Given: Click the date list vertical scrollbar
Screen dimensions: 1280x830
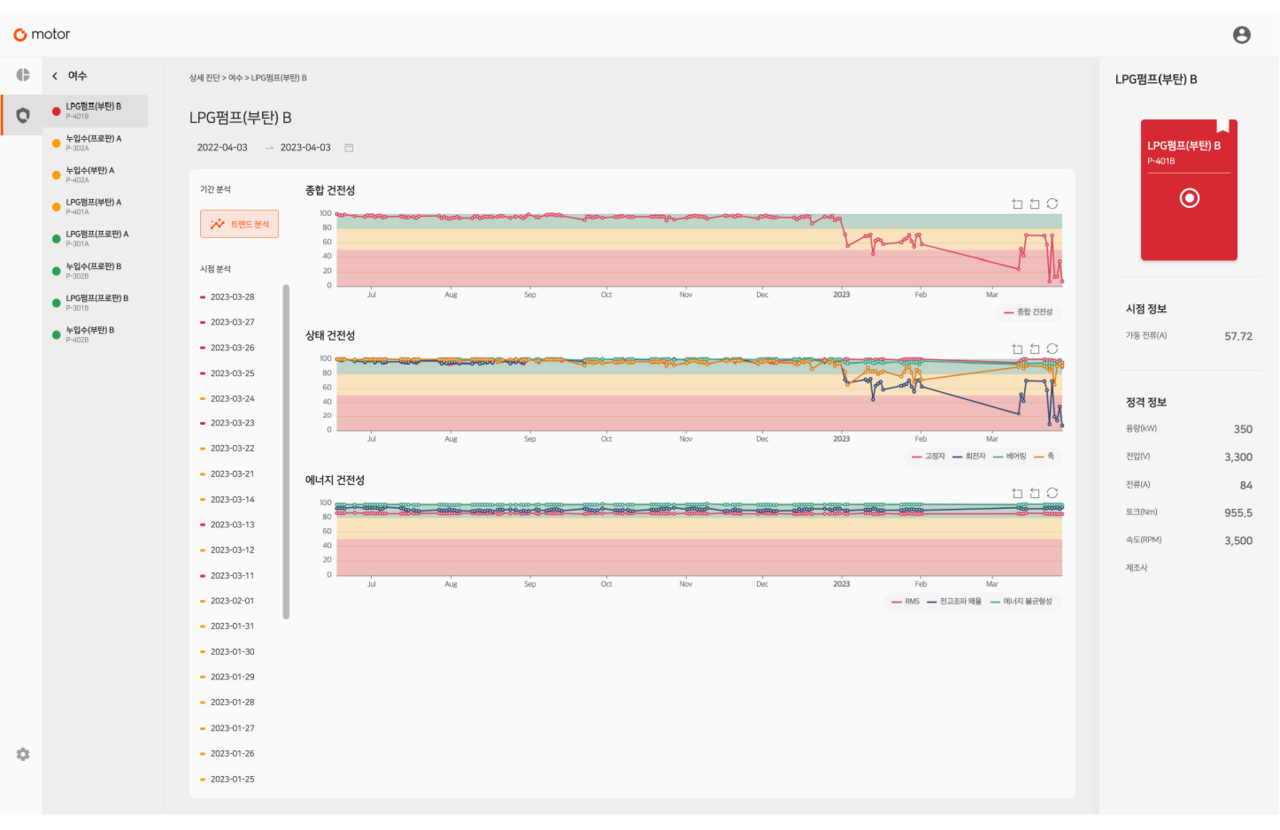Looking at the screenshot, I should tap(286, 452).
